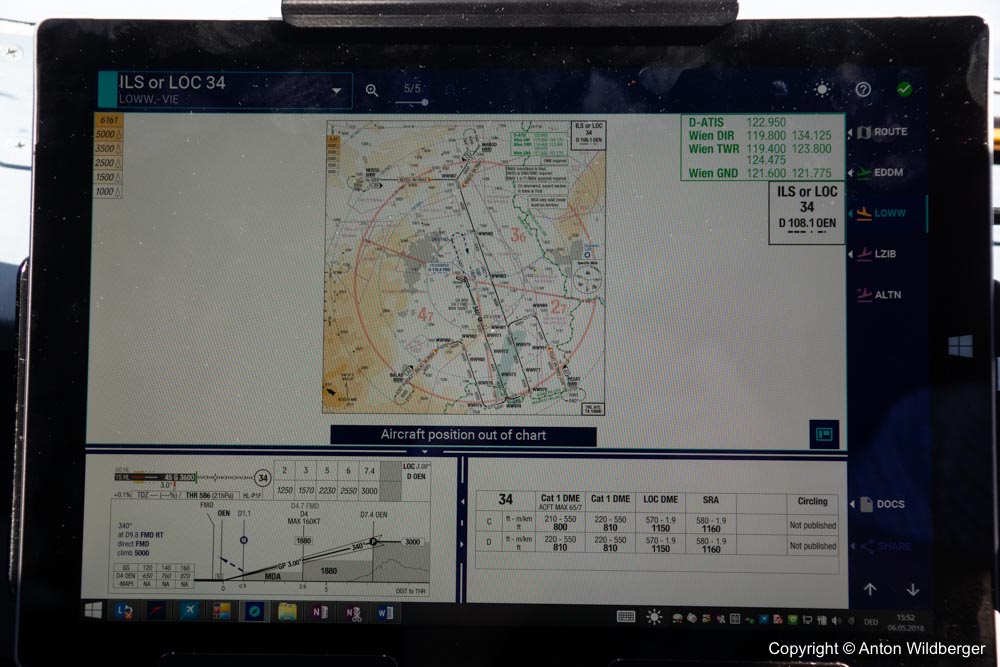Open the approach profile view diagram

[270, 548]
